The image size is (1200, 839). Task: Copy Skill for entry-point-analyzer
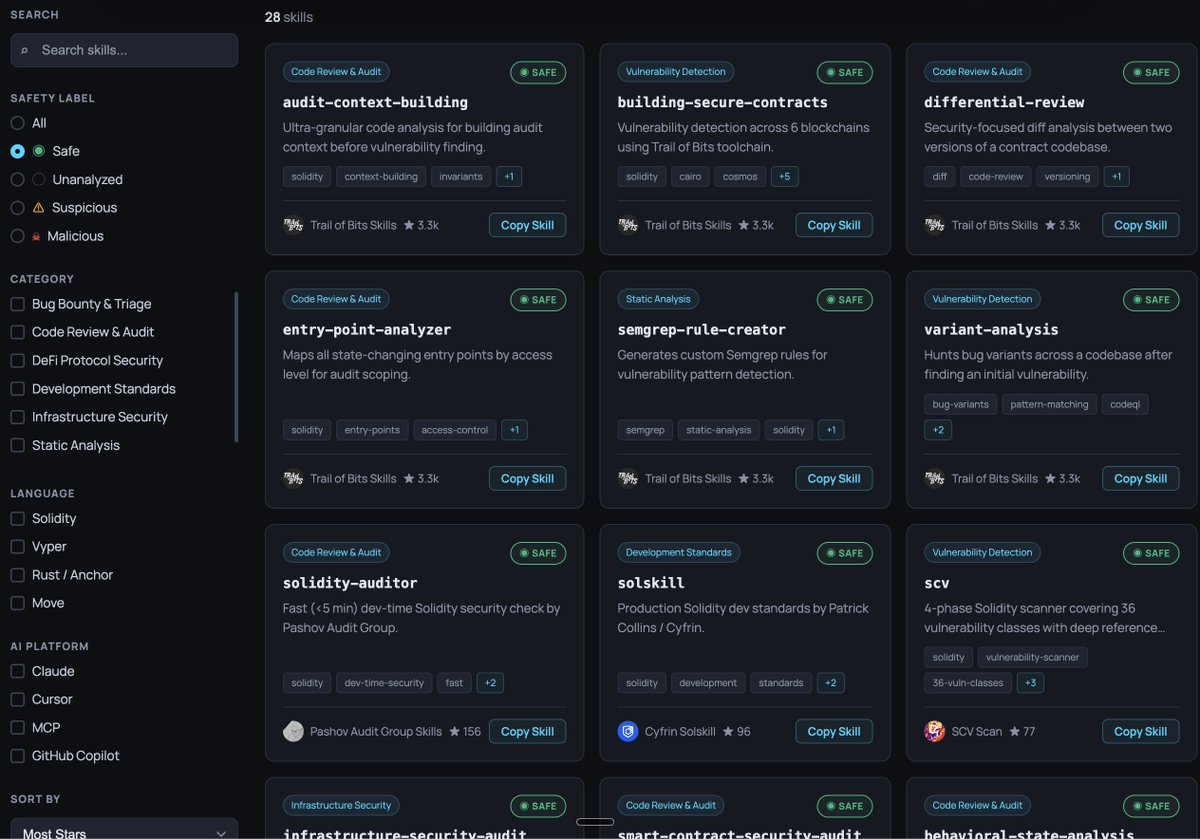point(527,478)
